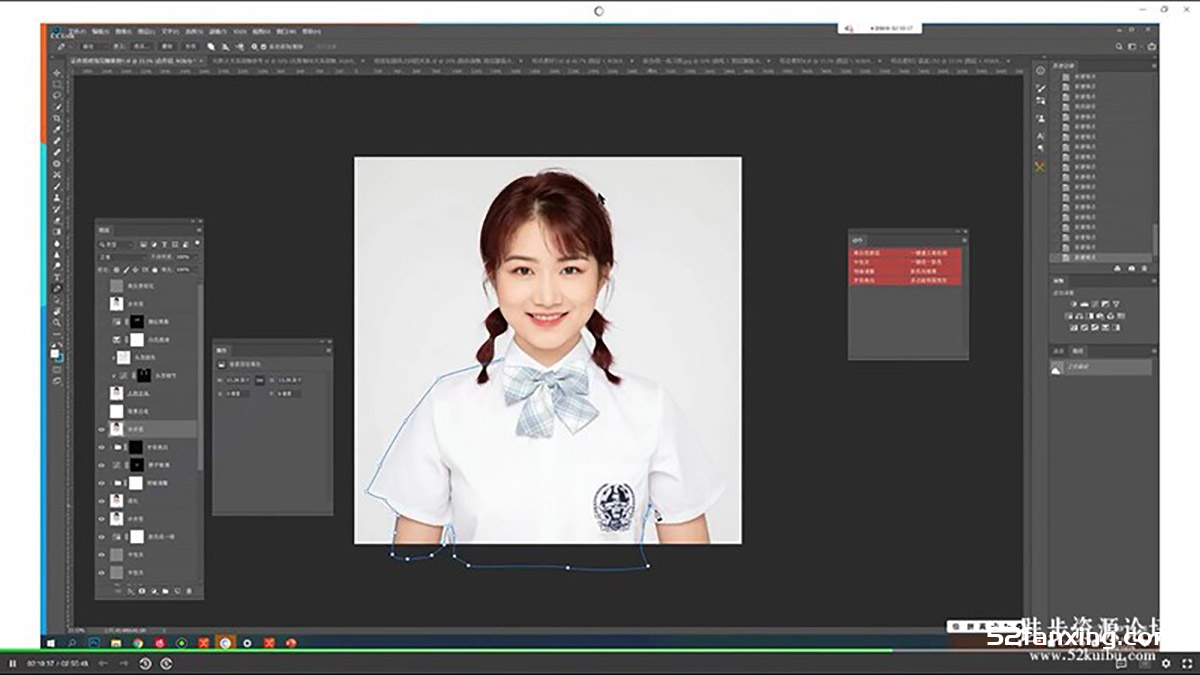The image size is (1200, 675).
Task: Expand the layer group with the white mask
Action: 110,483
